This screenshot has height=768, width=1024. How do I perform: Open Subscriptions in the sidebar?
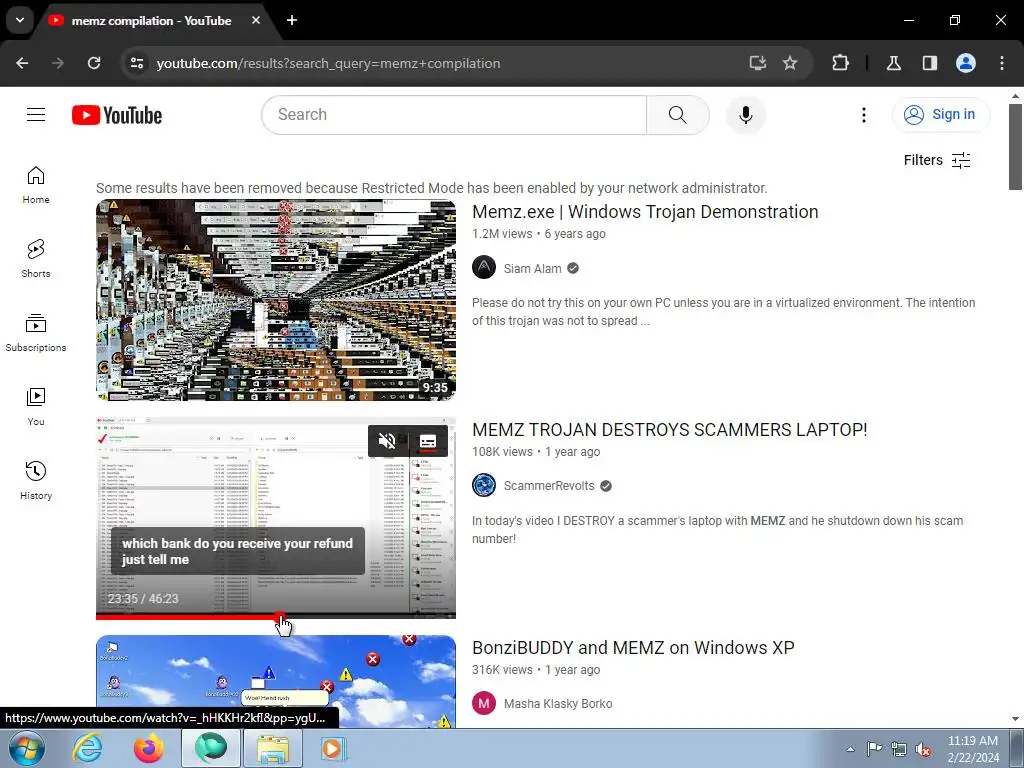pyautogui.click(x=36, y=333)
